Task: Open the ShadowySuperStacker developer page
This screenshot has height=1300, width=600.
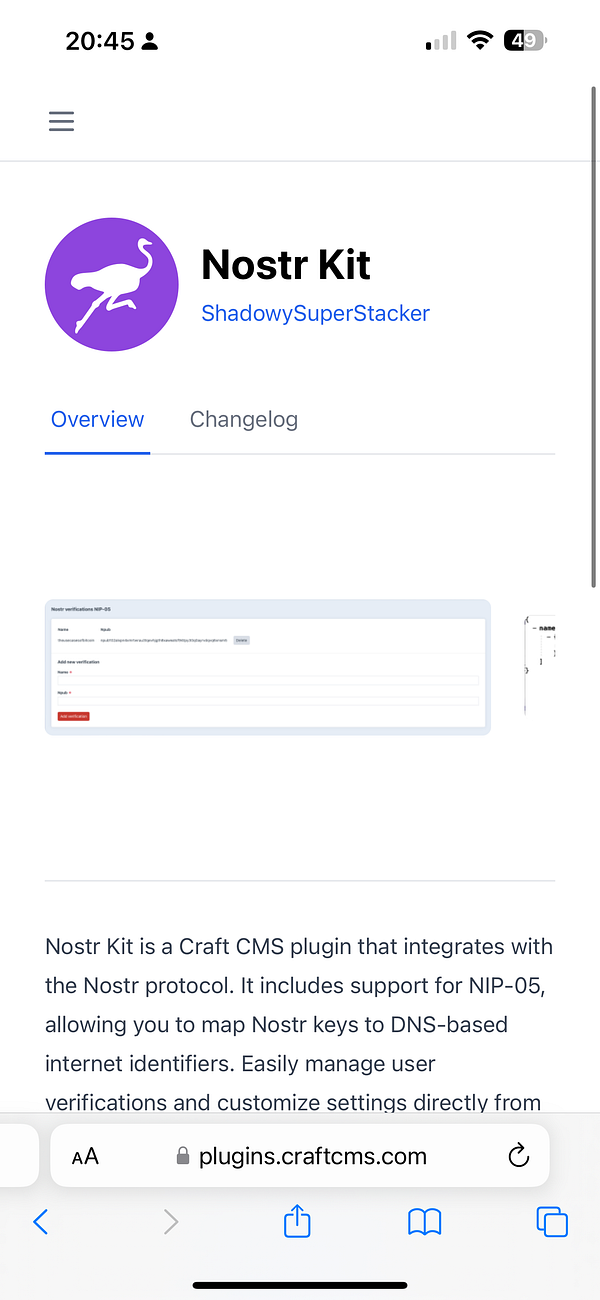Action: [x=316, y=313]
